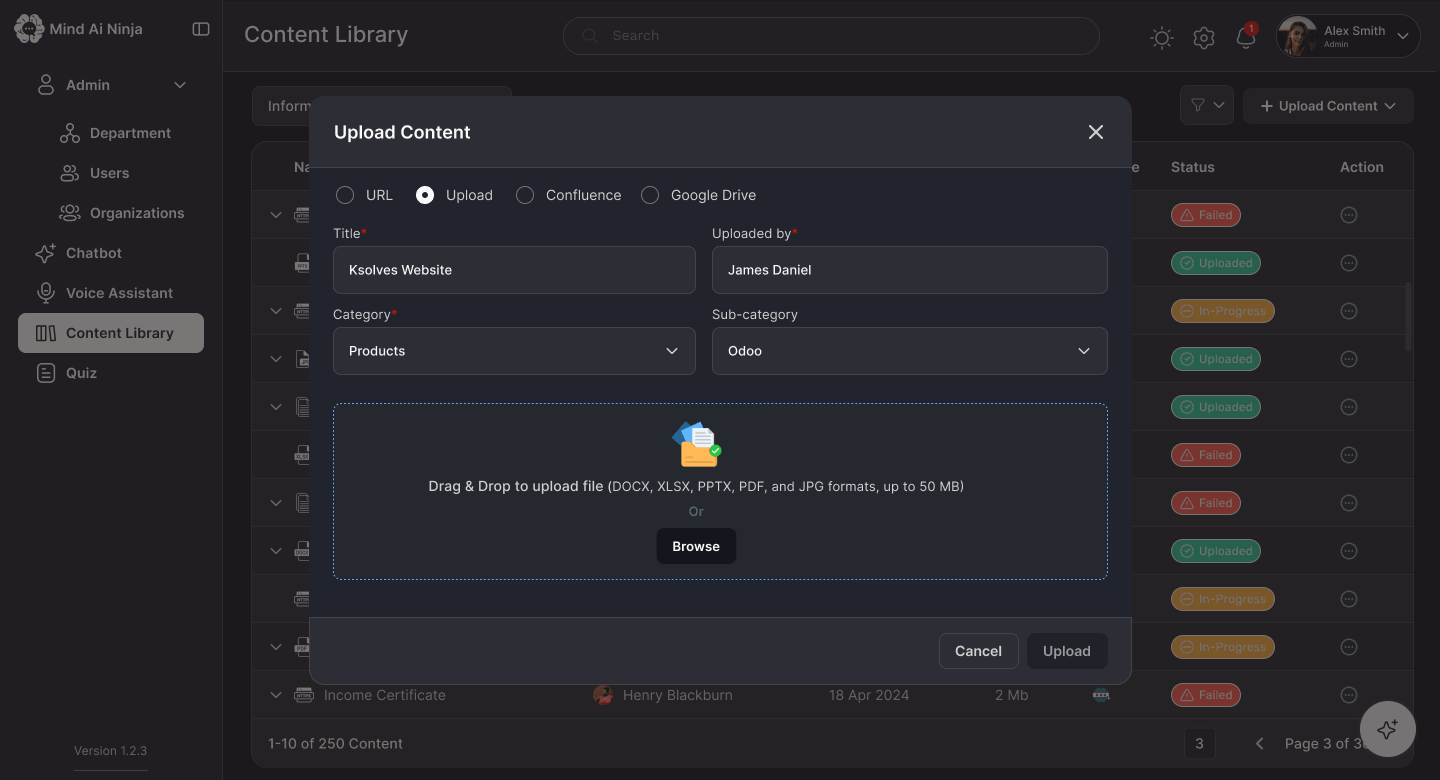Close the Upload Content dialog
Image resolution: width=1440 pixels, height=780 pixels.
pyautogui.click(x=1096, y=132)
